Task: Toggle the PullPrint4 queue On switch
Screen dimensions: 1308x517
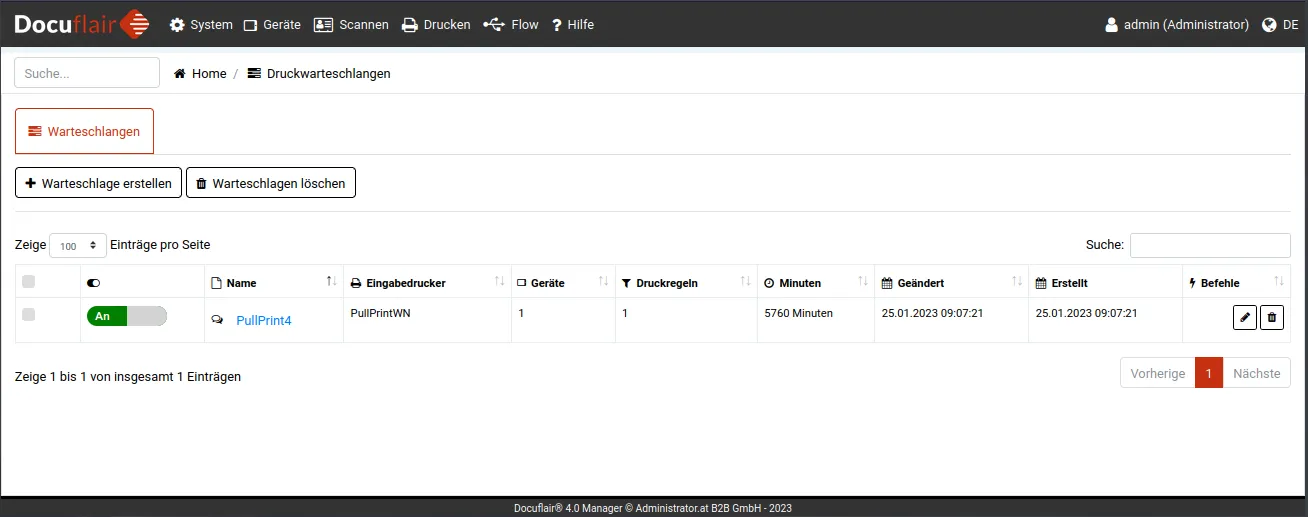Action: [x=127, y=316]
